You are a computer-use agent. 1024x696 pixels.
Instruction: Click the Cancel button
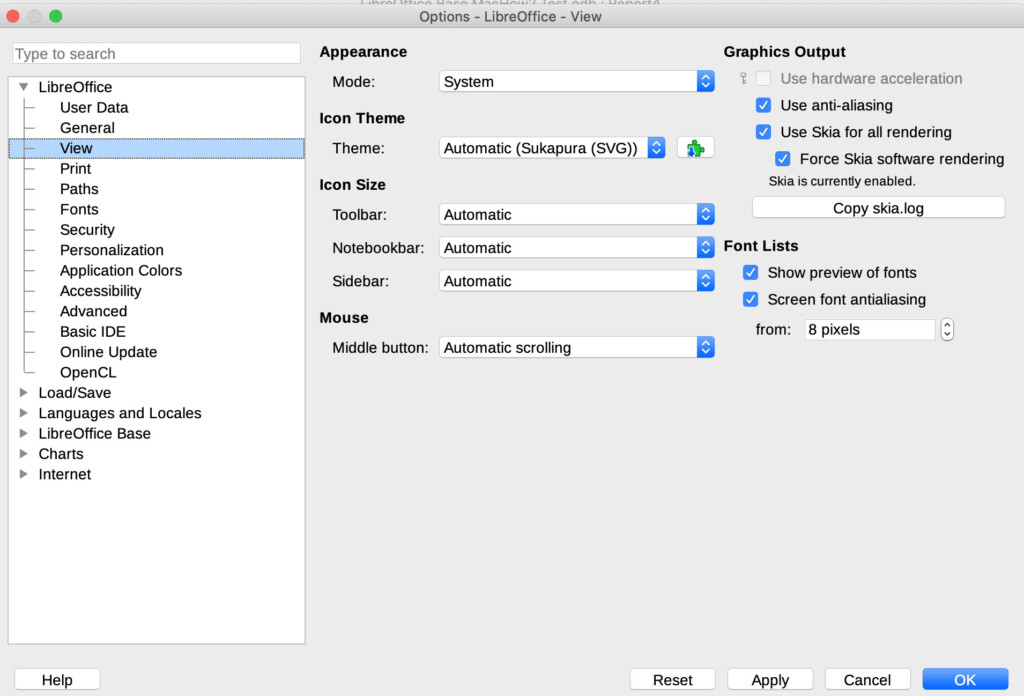[867, 680]
